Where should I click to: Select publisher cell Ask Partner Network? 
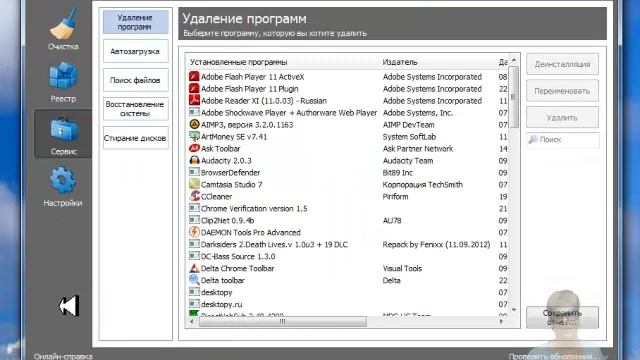coord(418,149)
